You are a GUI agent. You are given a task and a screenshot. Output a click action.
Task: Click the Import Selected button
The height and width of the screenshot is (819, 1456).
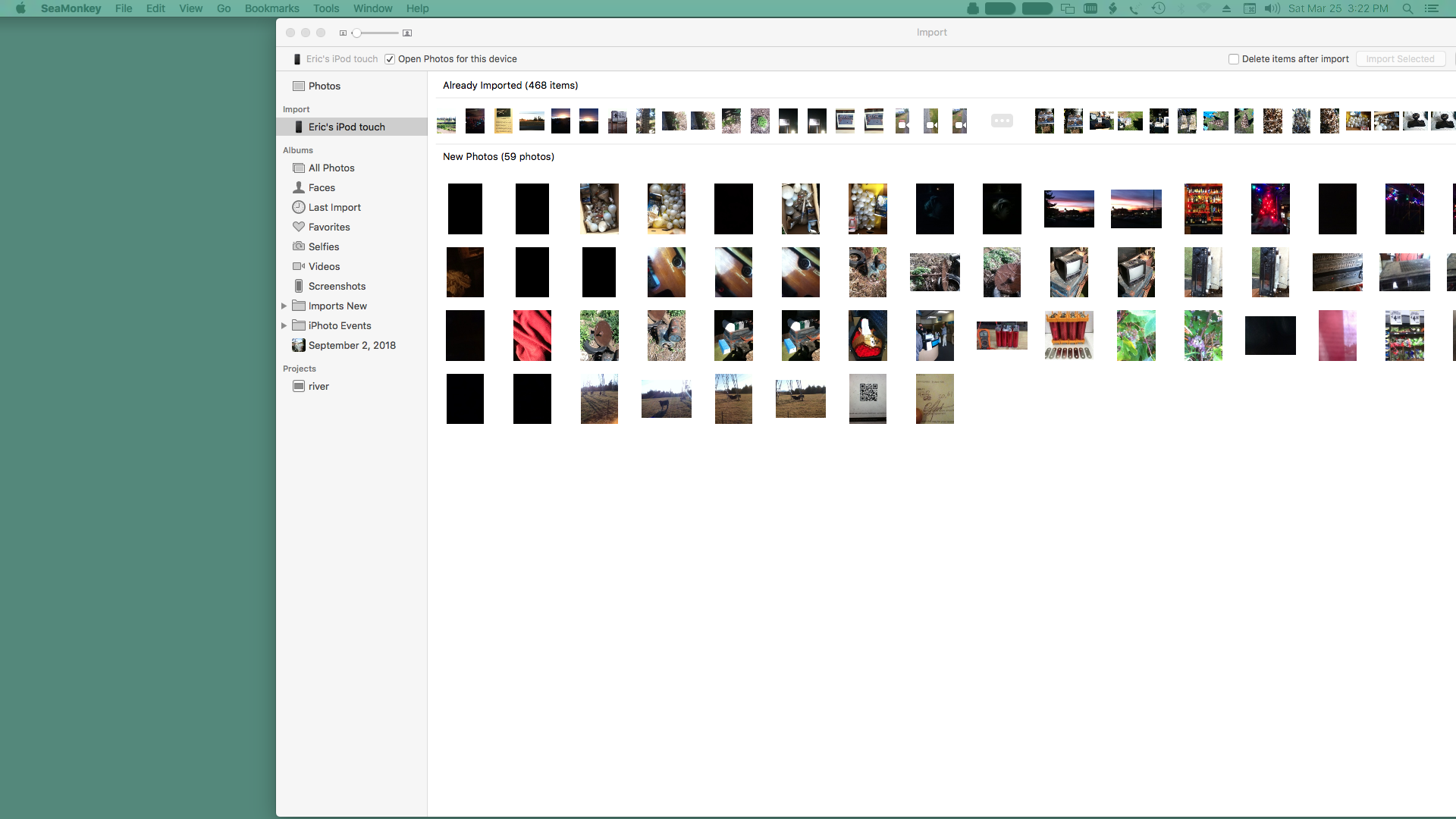[1400, 59]
